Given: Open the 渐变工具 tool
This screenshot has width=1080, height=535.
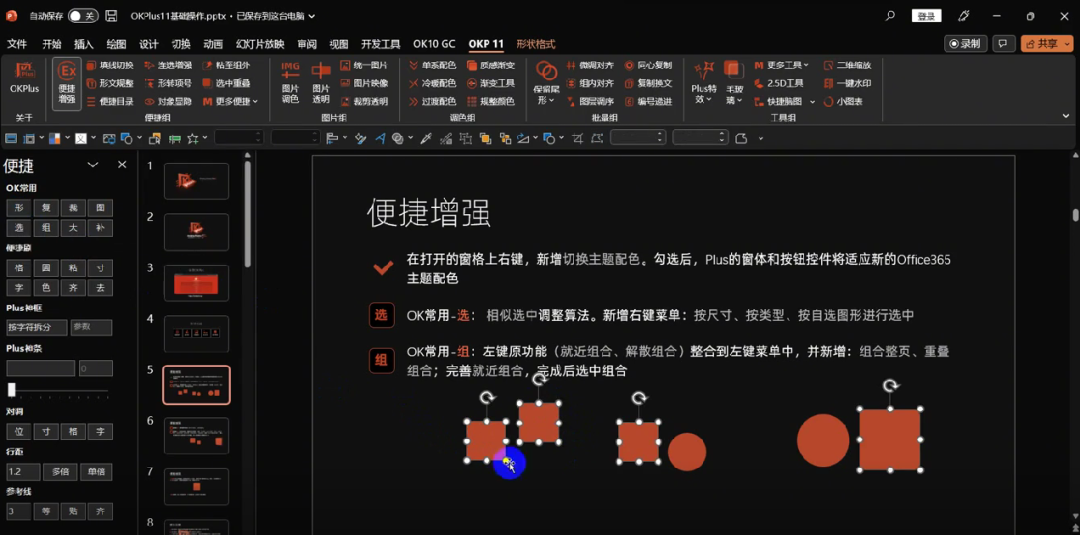Looking at the screenshot, I should [x=491, y=83].
